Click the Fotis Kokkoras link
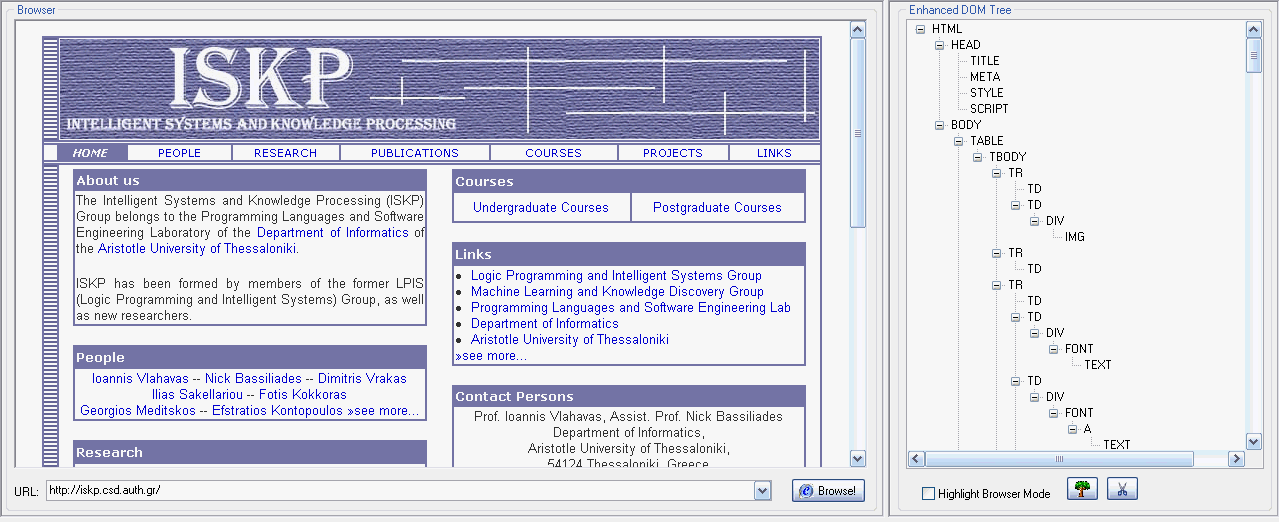The width and height of the screenshot is (1279, 522). [x=303, y=395]
